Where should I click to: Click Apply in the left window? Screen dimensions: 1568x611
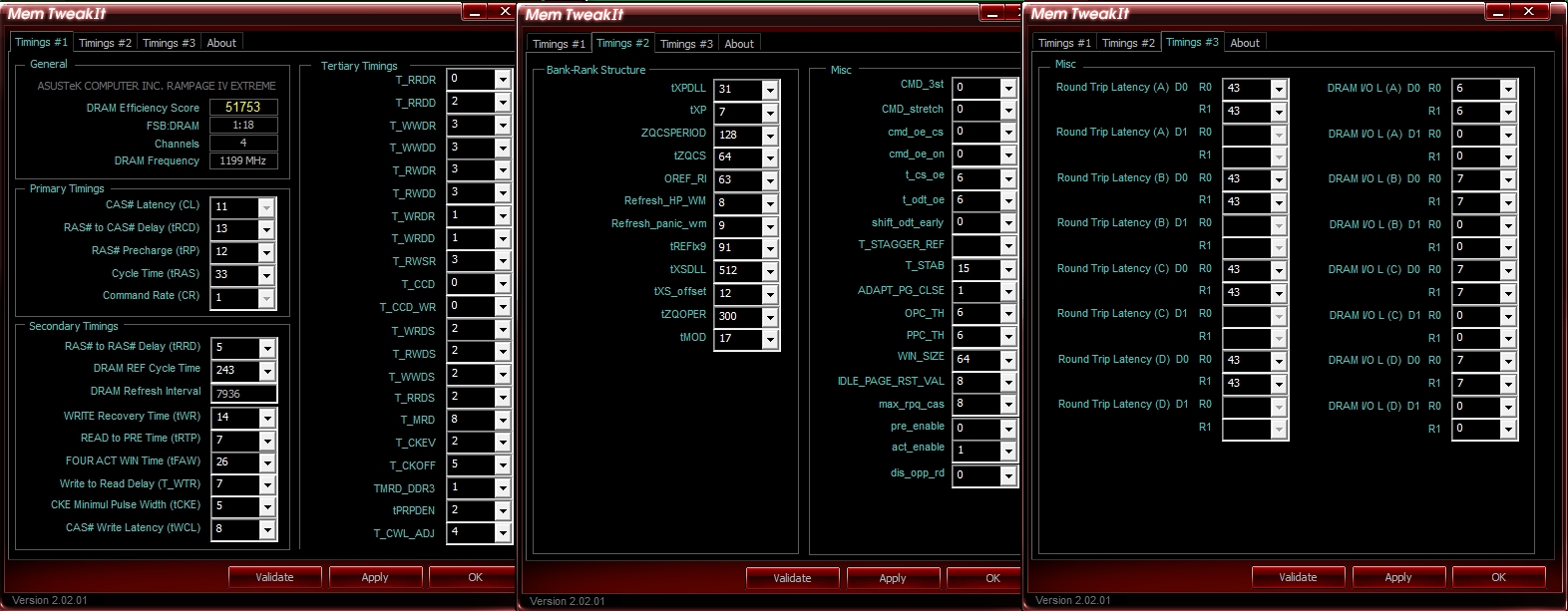(375, 577)
